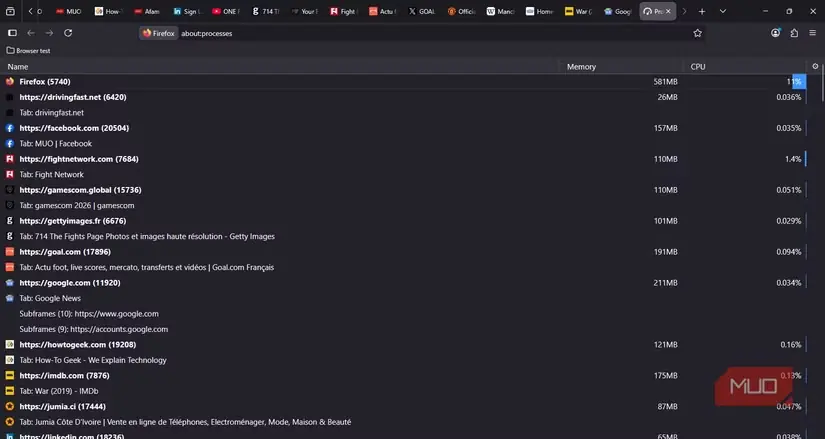Switch to the X GOAL tab
This screenshot has width=825, height=439.
[421, 11]
